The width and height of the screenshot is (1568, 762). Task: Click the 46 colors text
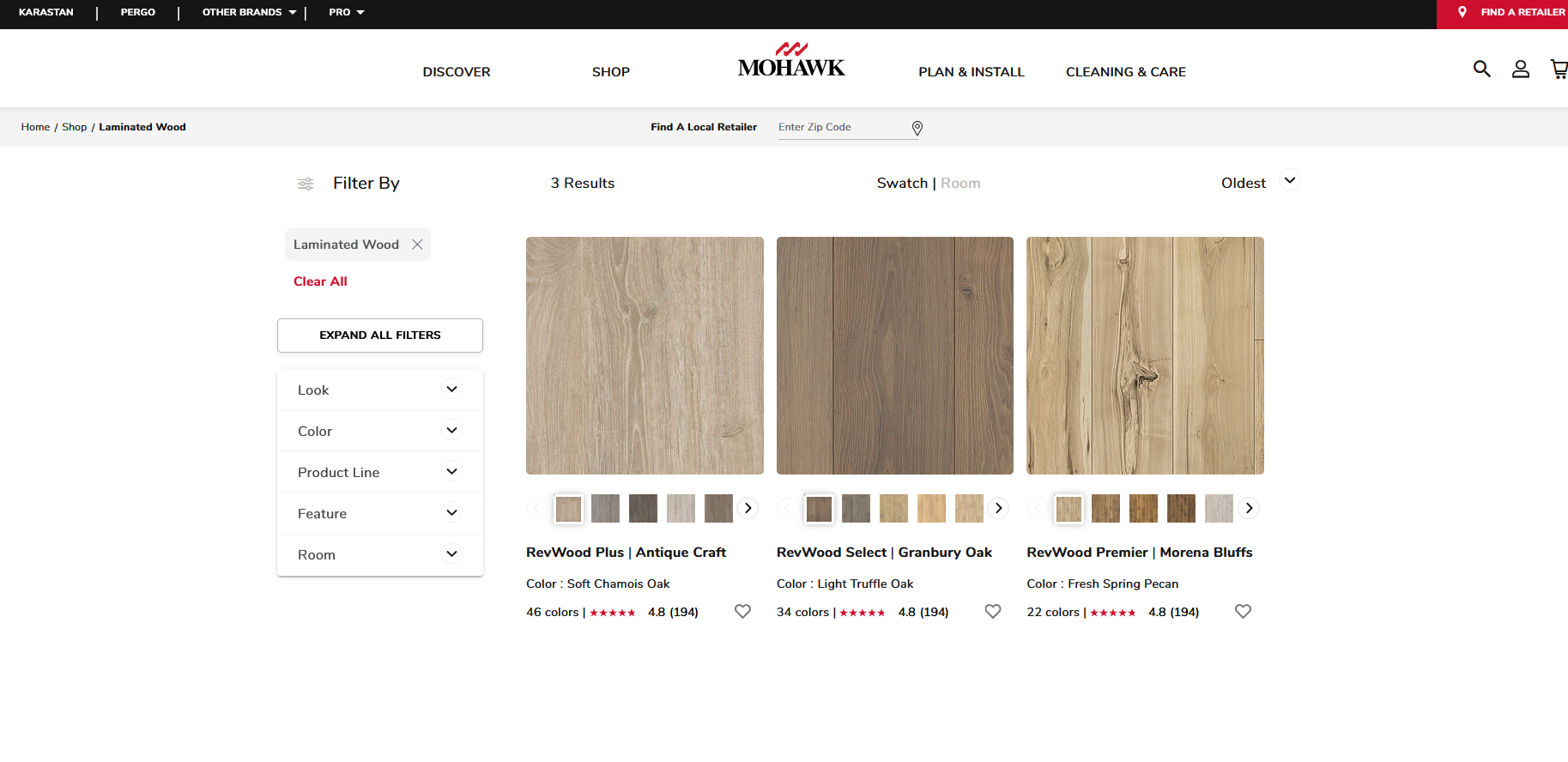553,612
